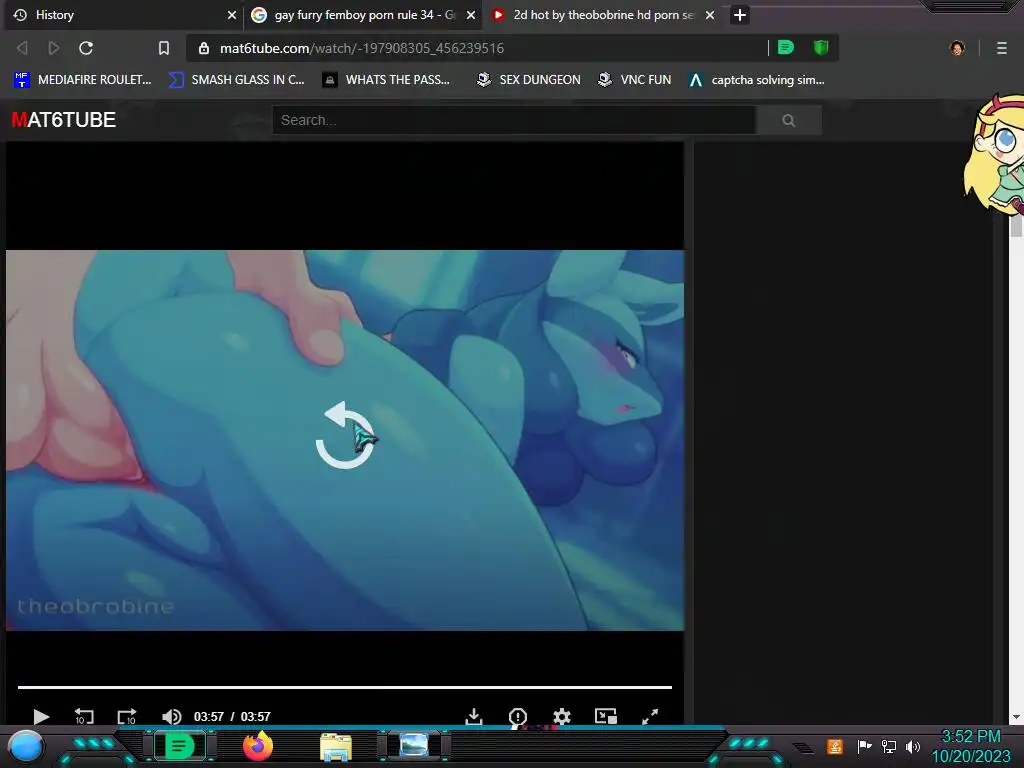This screenshot has height=768, width=1024.
Task: Open the browser profile avatar
Action: 957,48
